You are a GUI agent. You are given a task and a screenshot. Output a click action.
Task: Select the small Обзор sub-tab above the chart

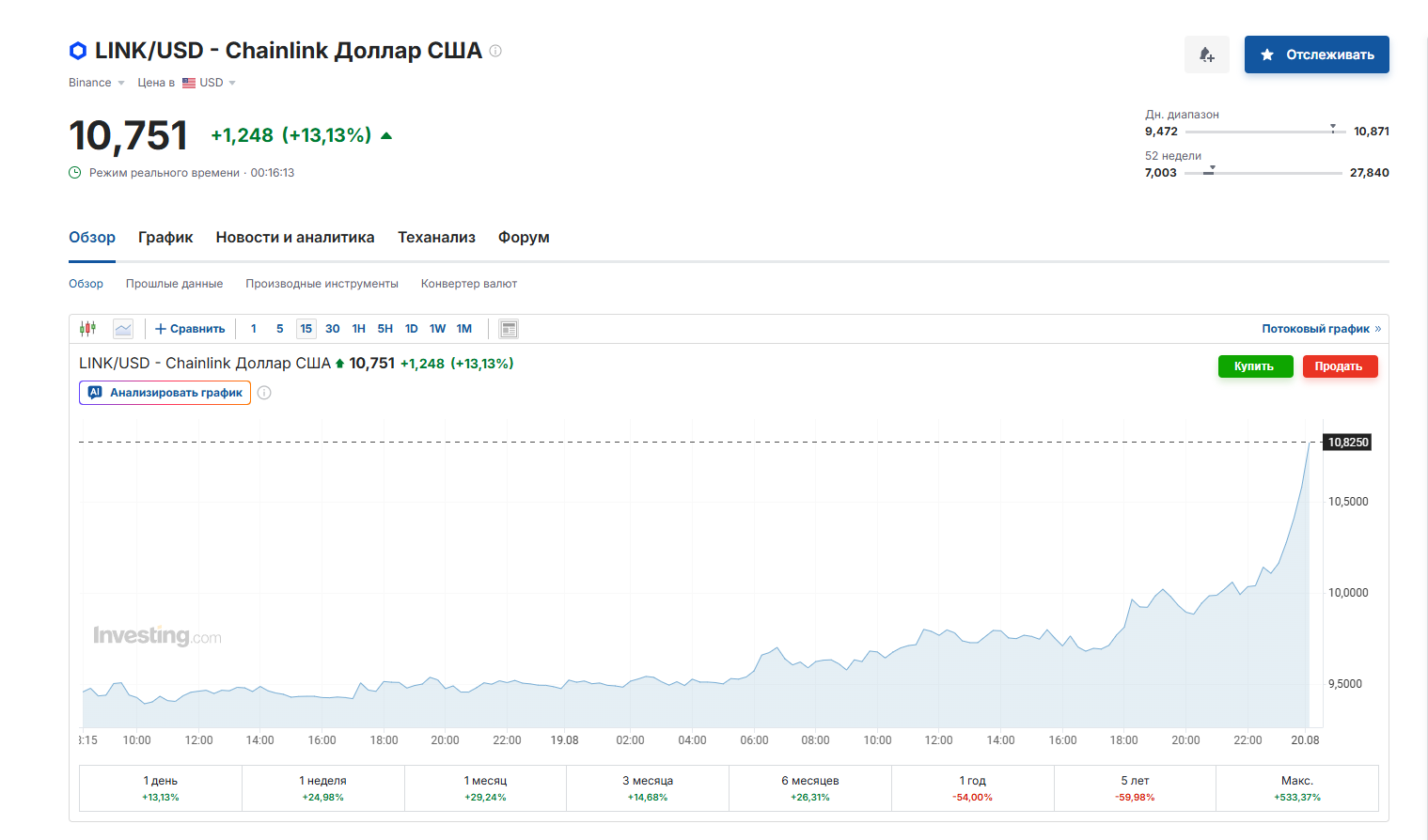click(x=86, y=284)
